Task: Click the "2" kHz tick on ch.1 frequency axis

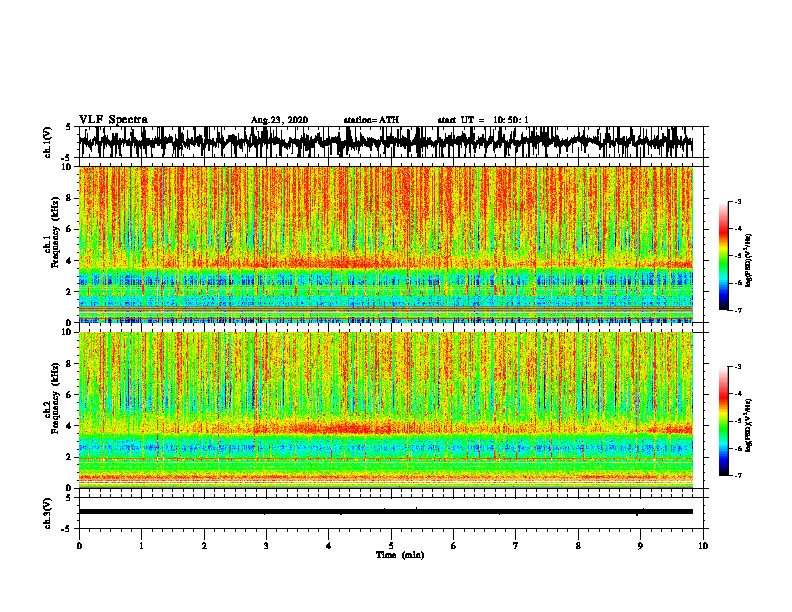Action: tap(71, 292)
